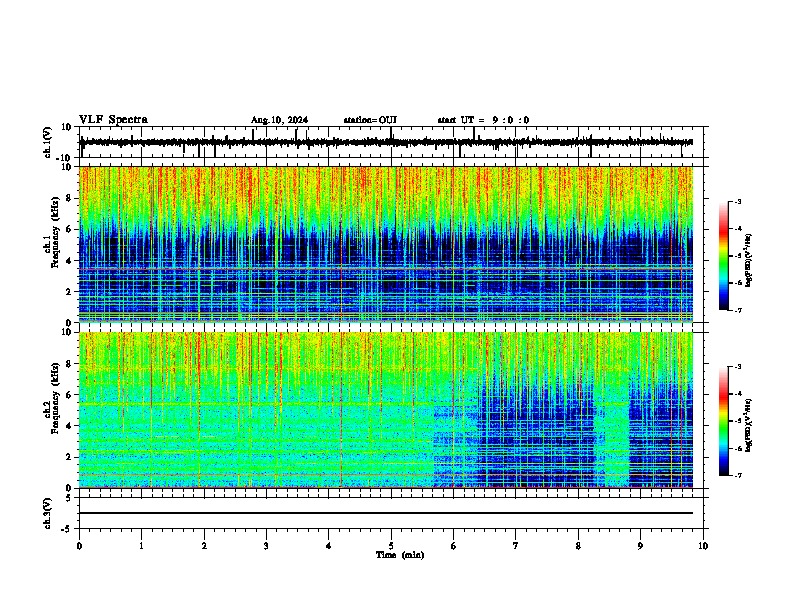Click the "-7" label on ch.1 color scale
The image size is (792, 612).
click(738, 310)
